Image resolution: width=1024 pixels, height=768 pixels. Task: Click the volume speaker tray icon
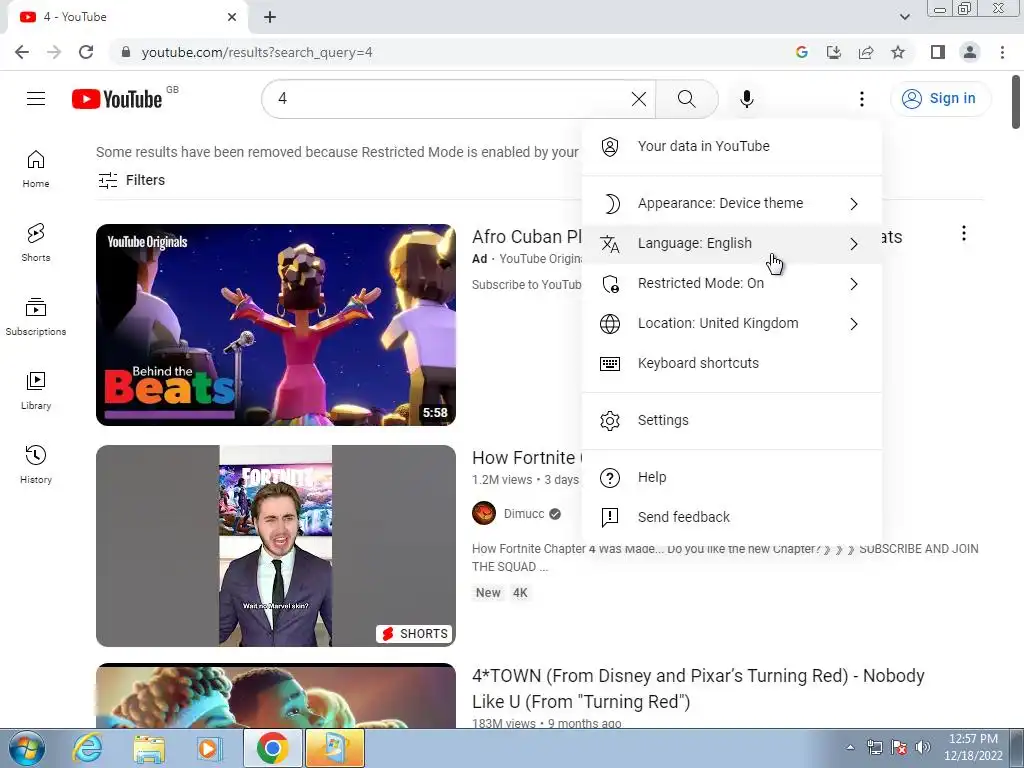coord(923,747)
